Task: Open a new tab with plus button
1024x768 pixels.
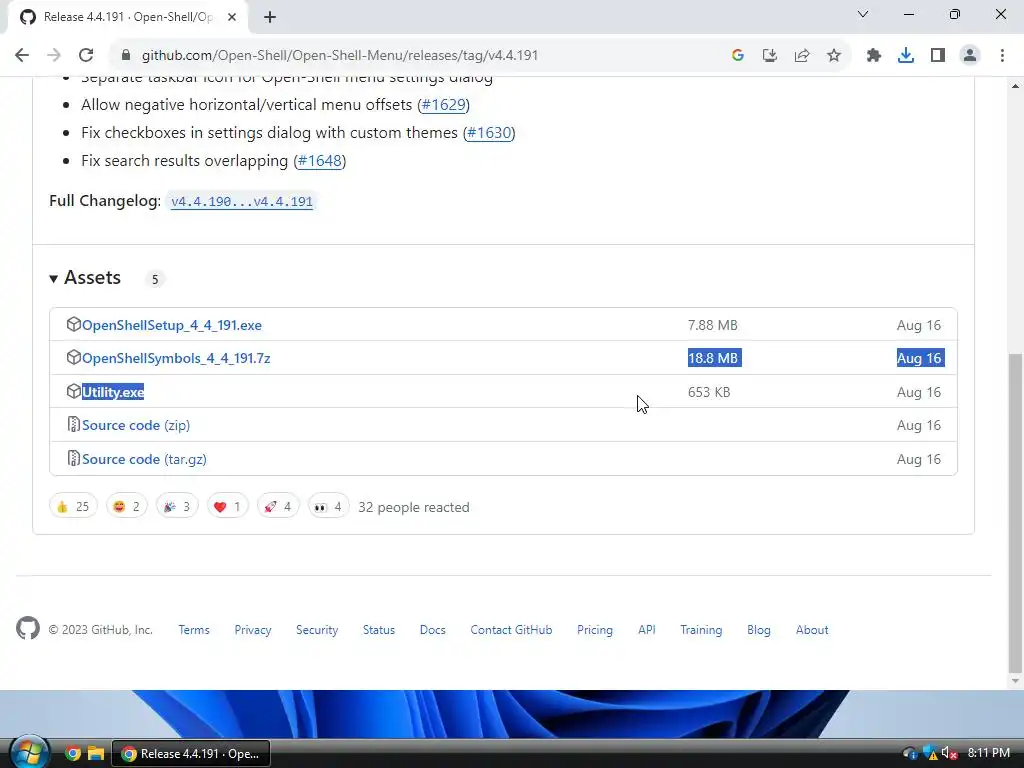Action: click(270, 17)
